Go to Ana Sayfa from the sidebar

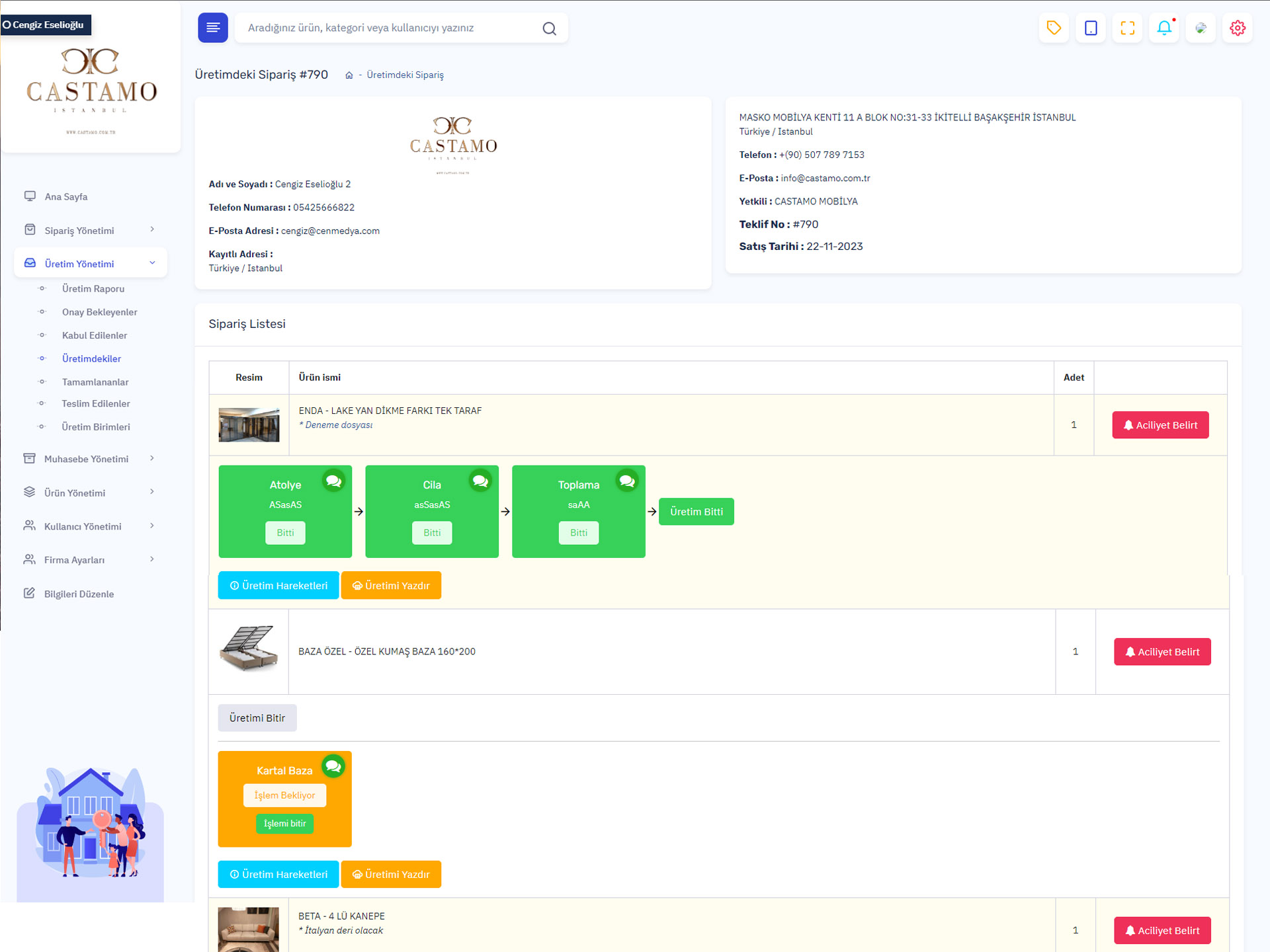pos(65,196)
